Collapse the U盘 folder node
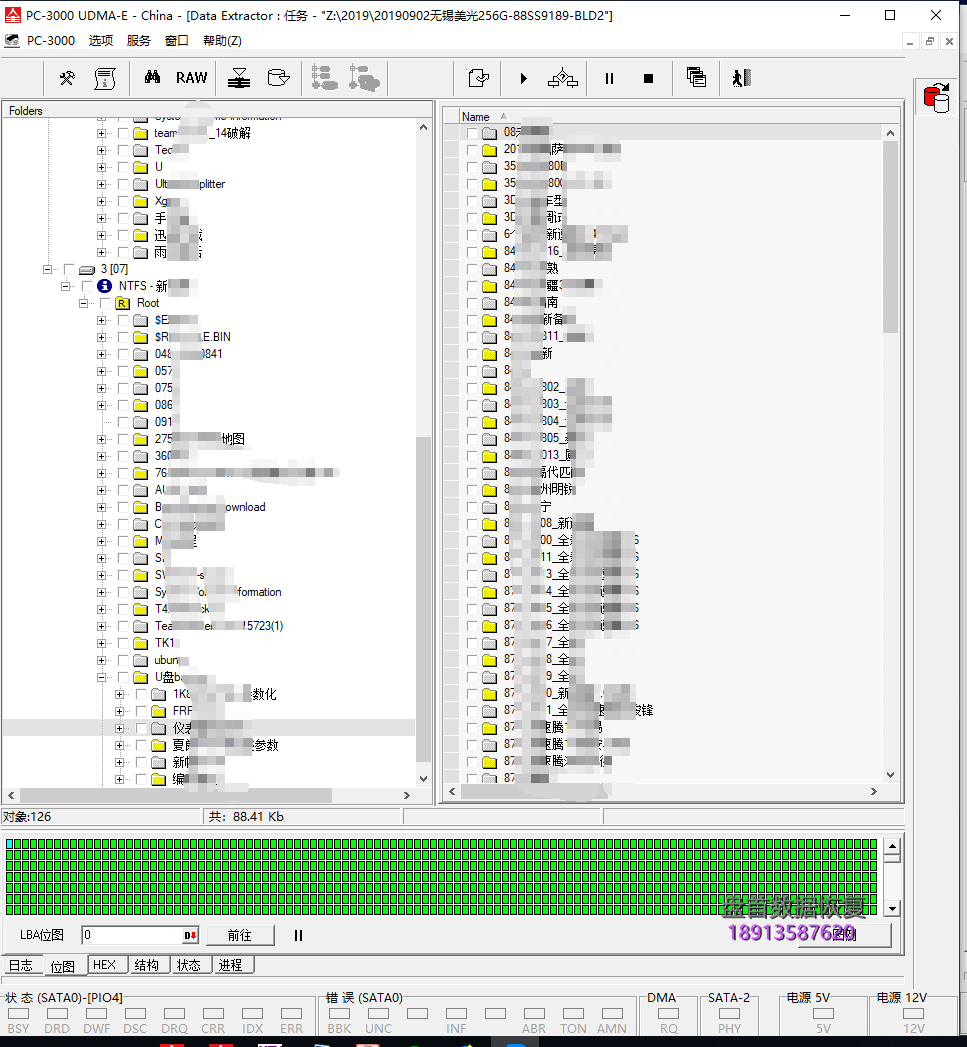This screenshot has height=1047, width=967. [102, 677]
